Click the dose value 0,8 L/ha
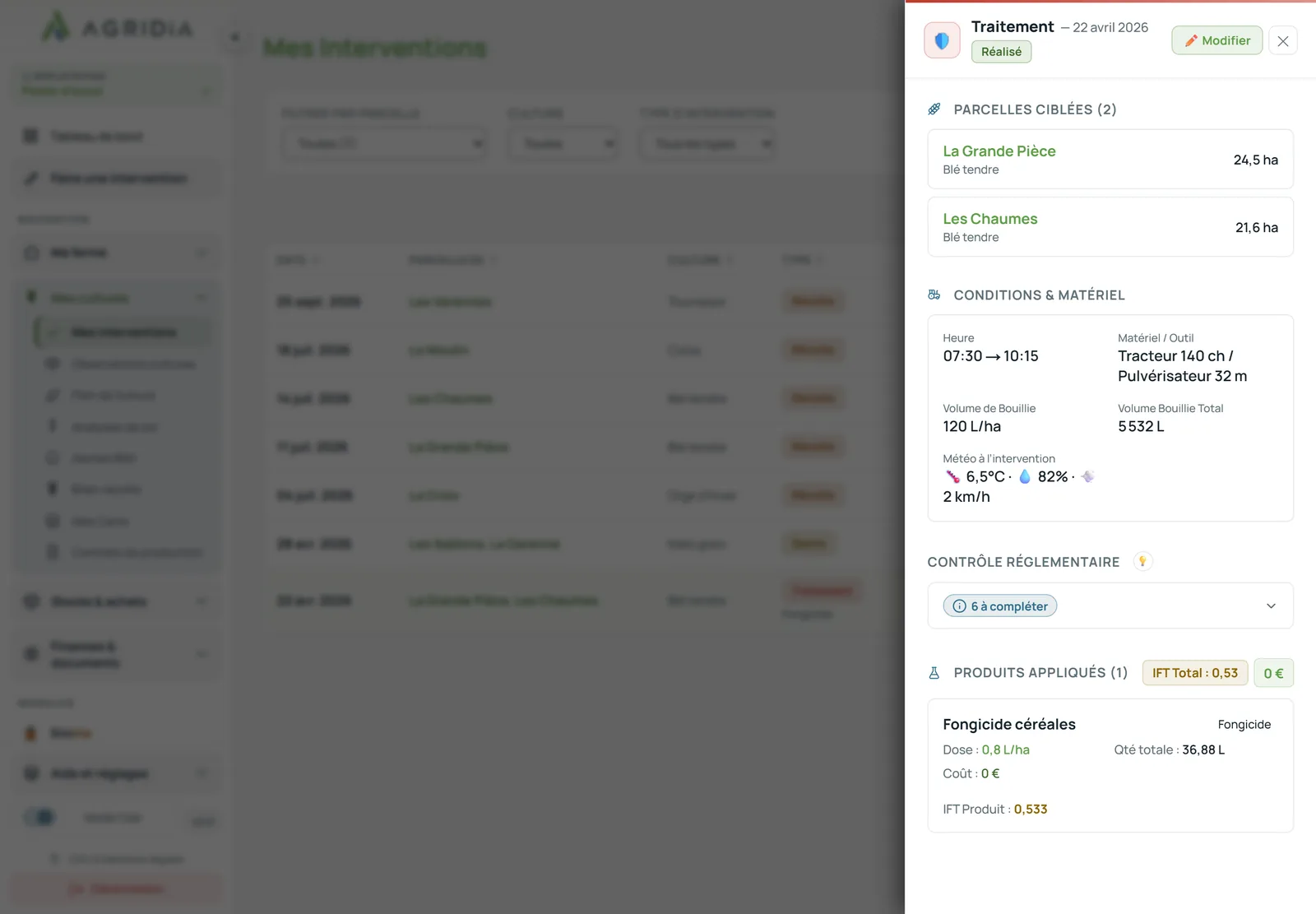Viewport: 1316px width, 914px height. point(1005,749)
